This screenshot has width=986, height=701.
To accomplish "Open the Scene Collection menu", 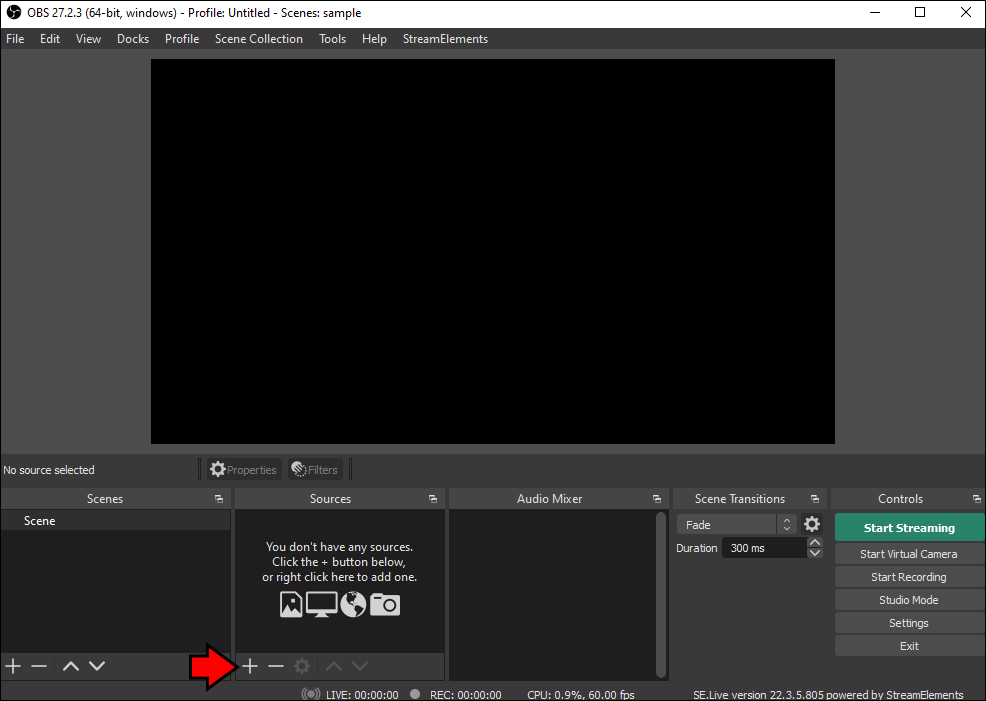I will click(258, 38).
